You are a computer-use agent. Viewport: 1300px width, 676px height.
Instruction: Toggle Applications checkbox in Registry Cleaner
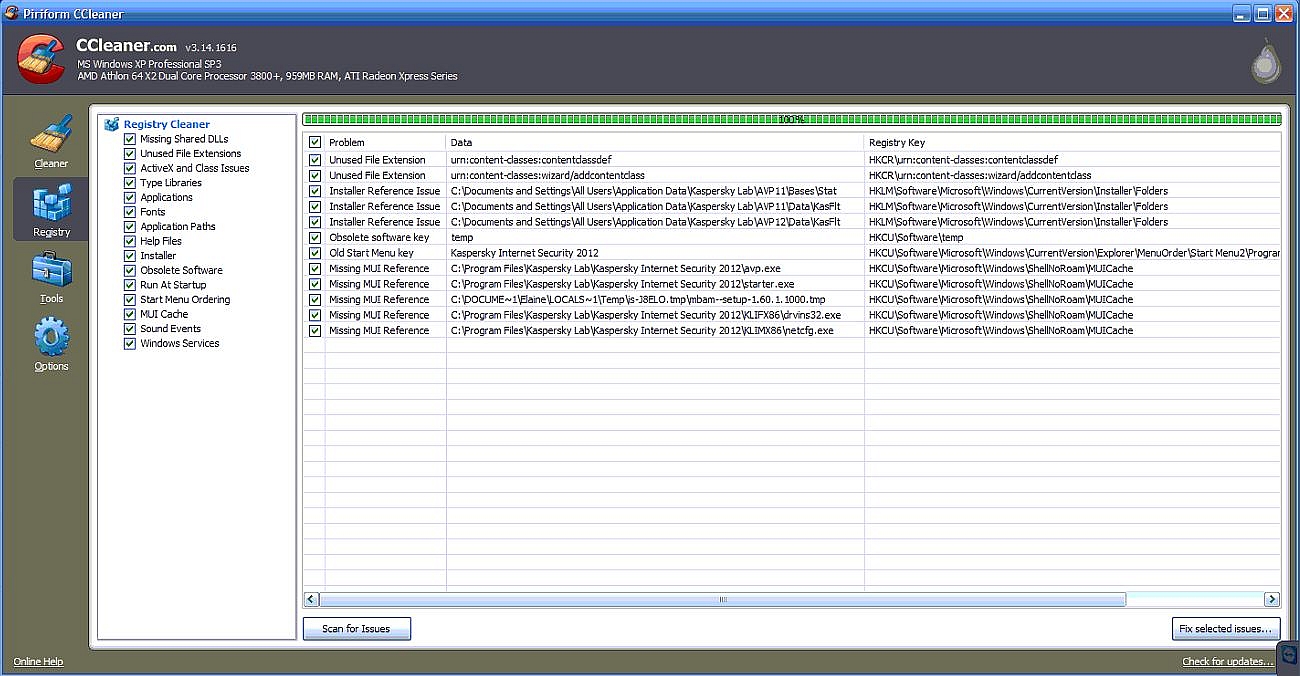click(130, 197)
